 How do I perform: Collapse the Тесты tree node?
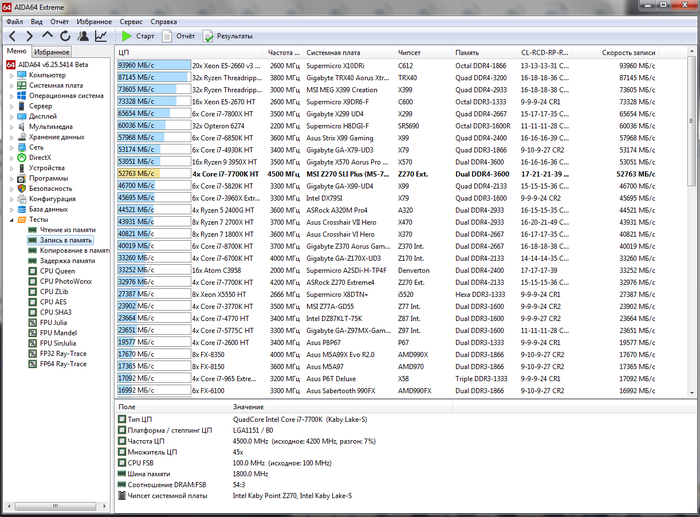point(12,220)
